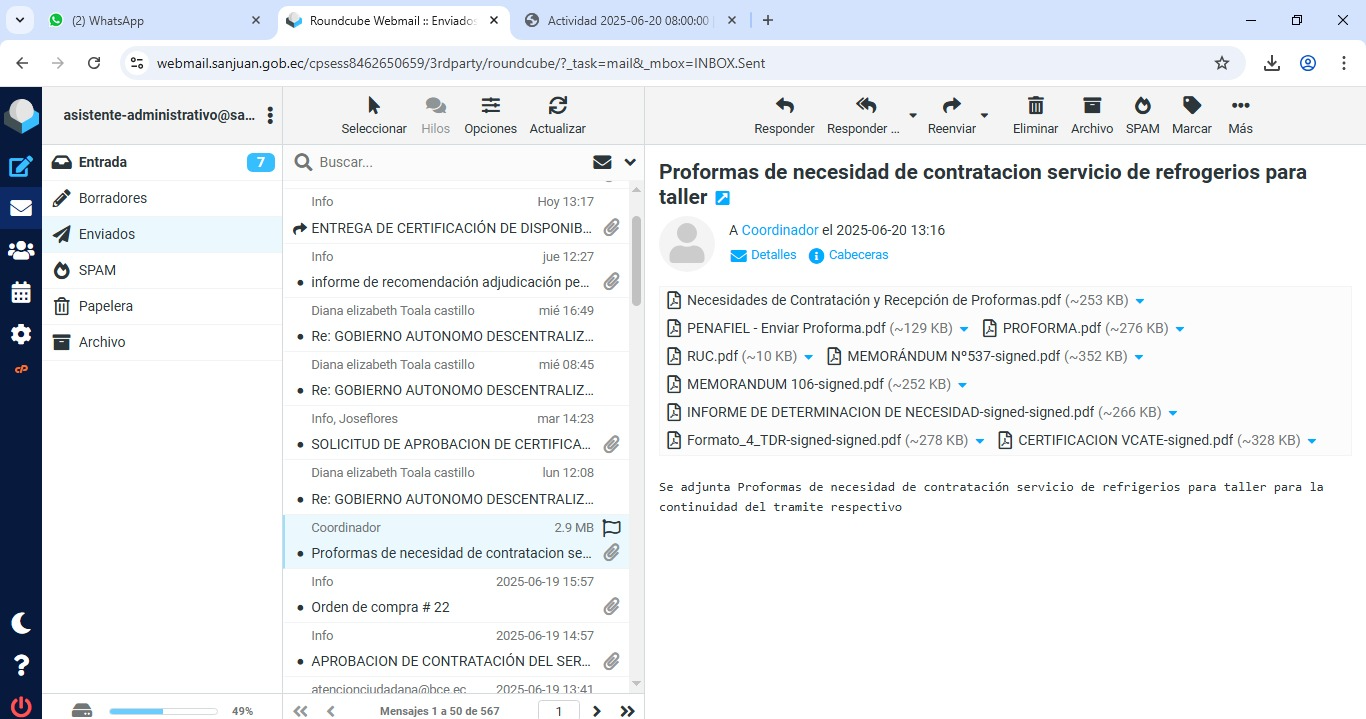The height and width of the screenshot is (719, 1366).
Task: Click the compose new message icon
Action: (x=21, y=167)
